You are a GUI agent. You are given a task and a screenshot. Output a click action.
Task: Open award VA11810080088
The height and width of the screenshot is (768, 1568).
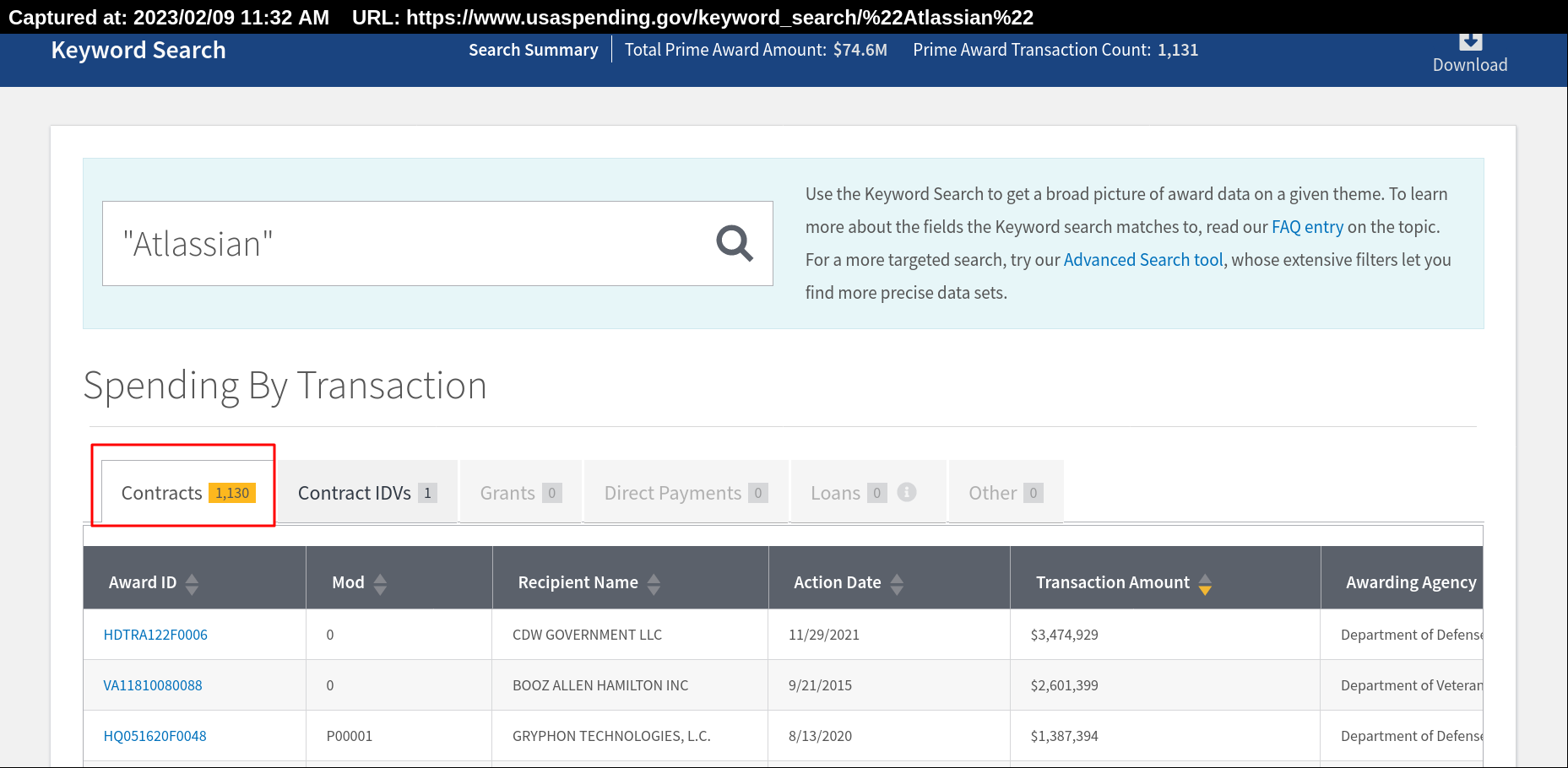(153, 685)
